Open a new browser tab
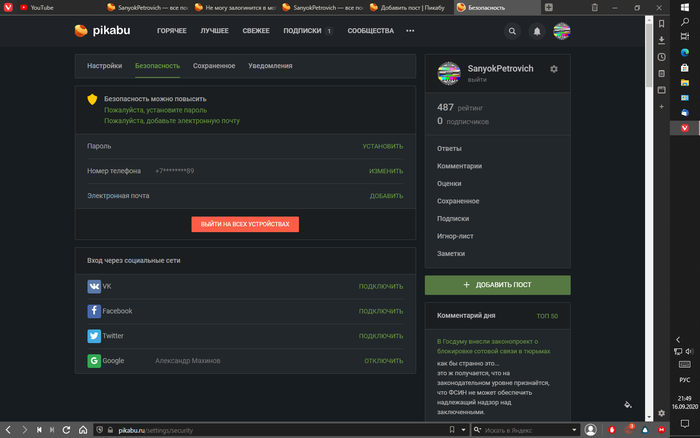 (x=549, y=7)
